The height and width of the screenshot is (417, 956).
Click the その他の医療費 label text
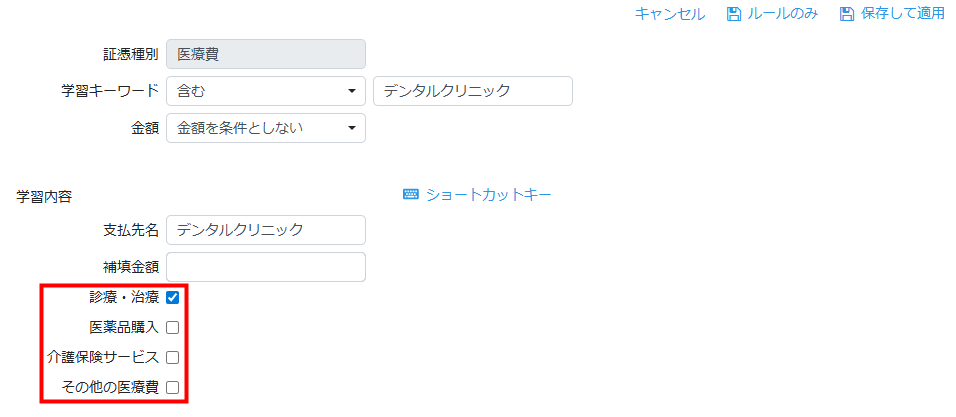coord(117,387)
